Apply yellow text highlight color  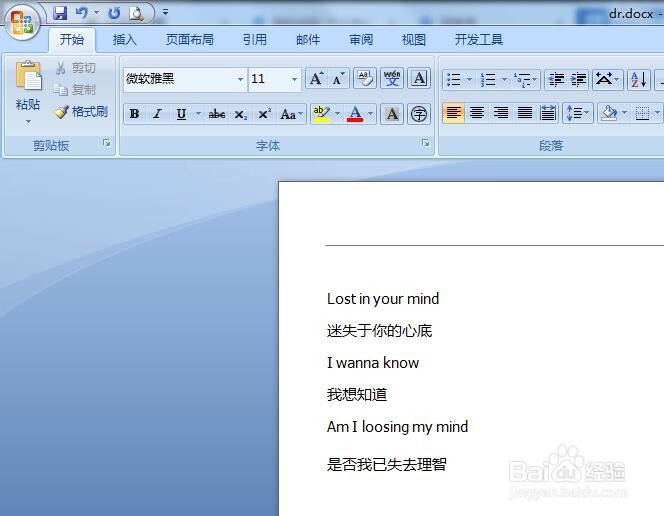coord(321,114)
